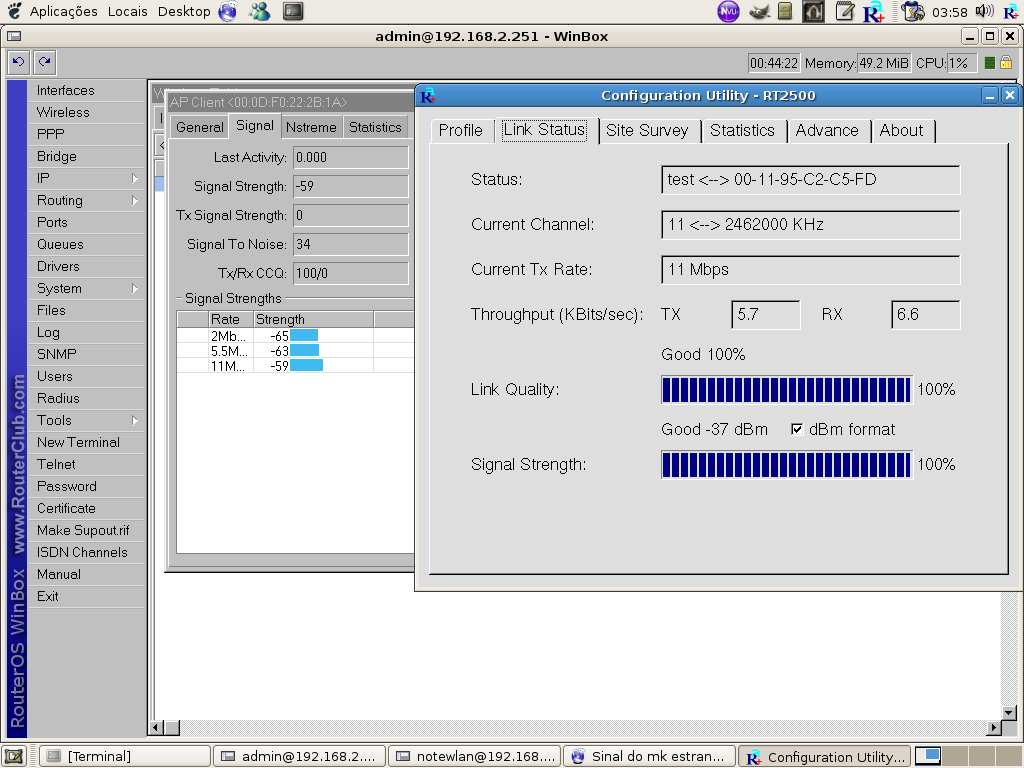
Task: Click the Rate column header
Action: point(231,319)
